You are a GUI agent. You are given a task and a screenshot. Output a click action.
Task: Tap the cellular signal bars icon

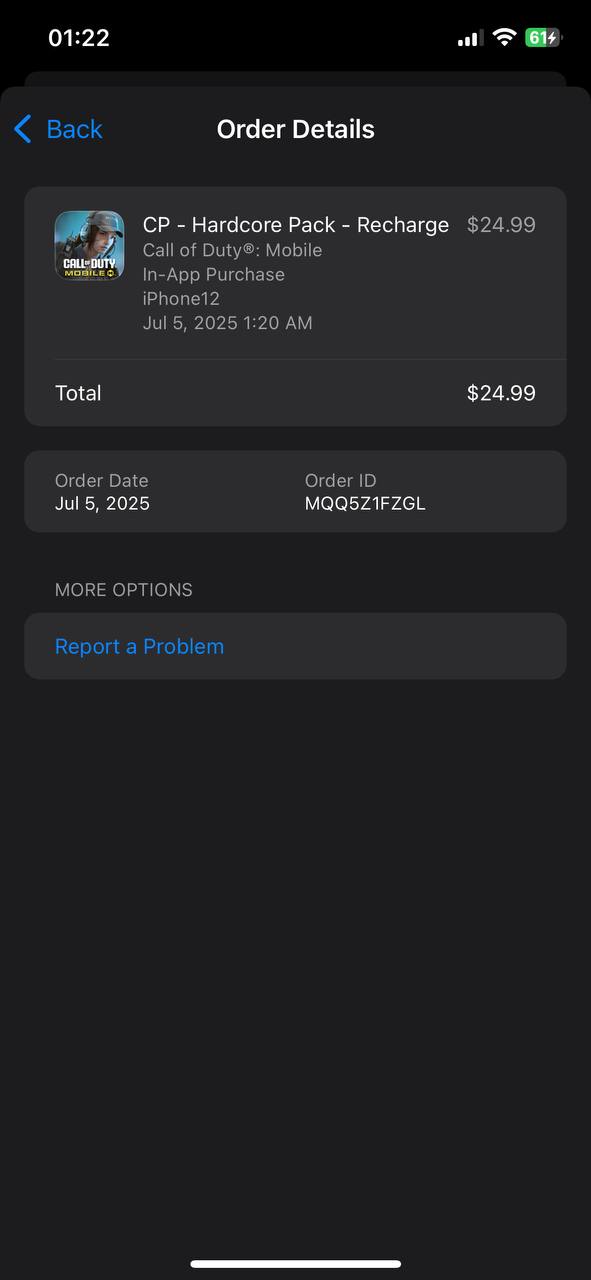coord(470,38)
